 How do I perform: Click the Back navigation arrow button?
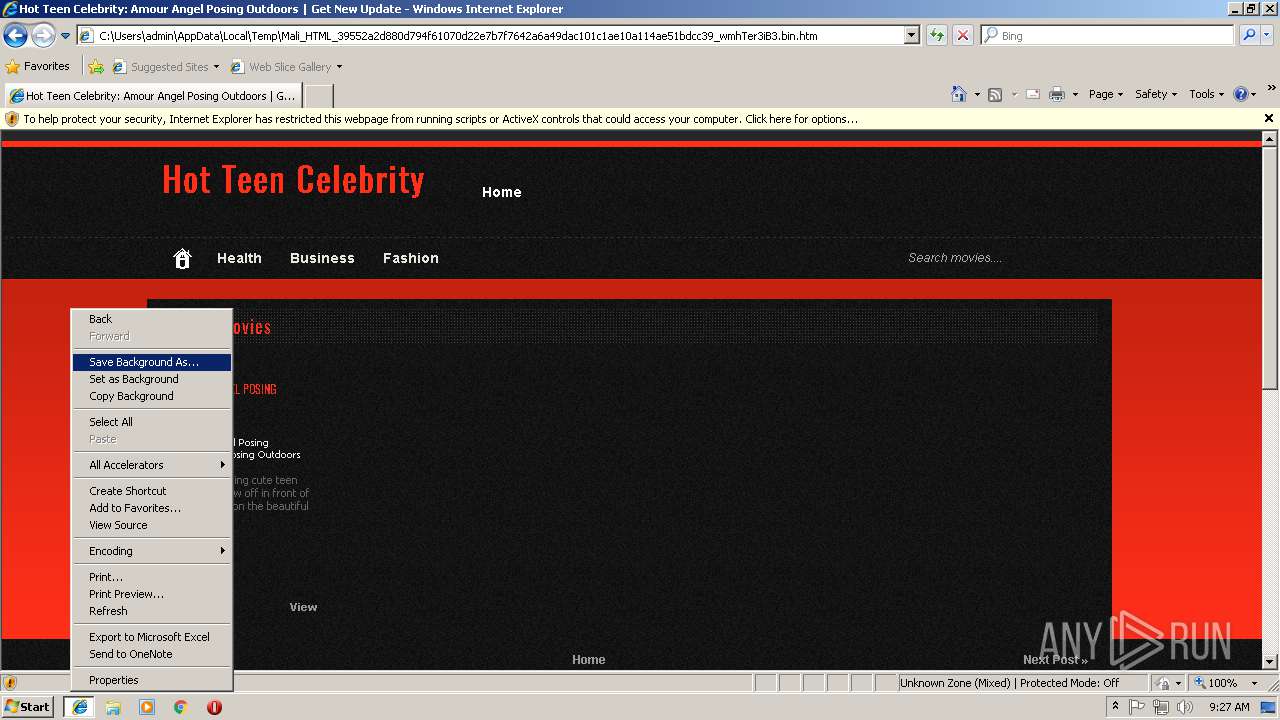(16, 36)
